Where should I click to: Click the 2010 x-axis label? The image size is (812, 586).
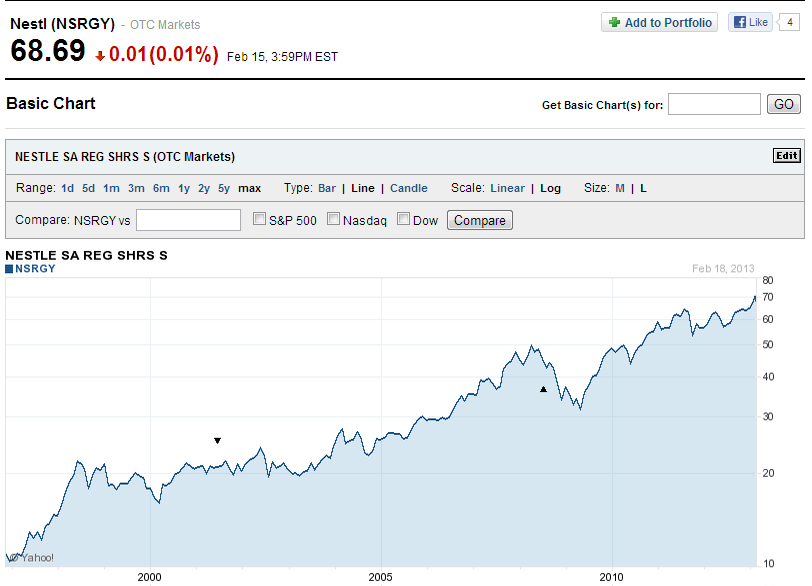[612, 577]
